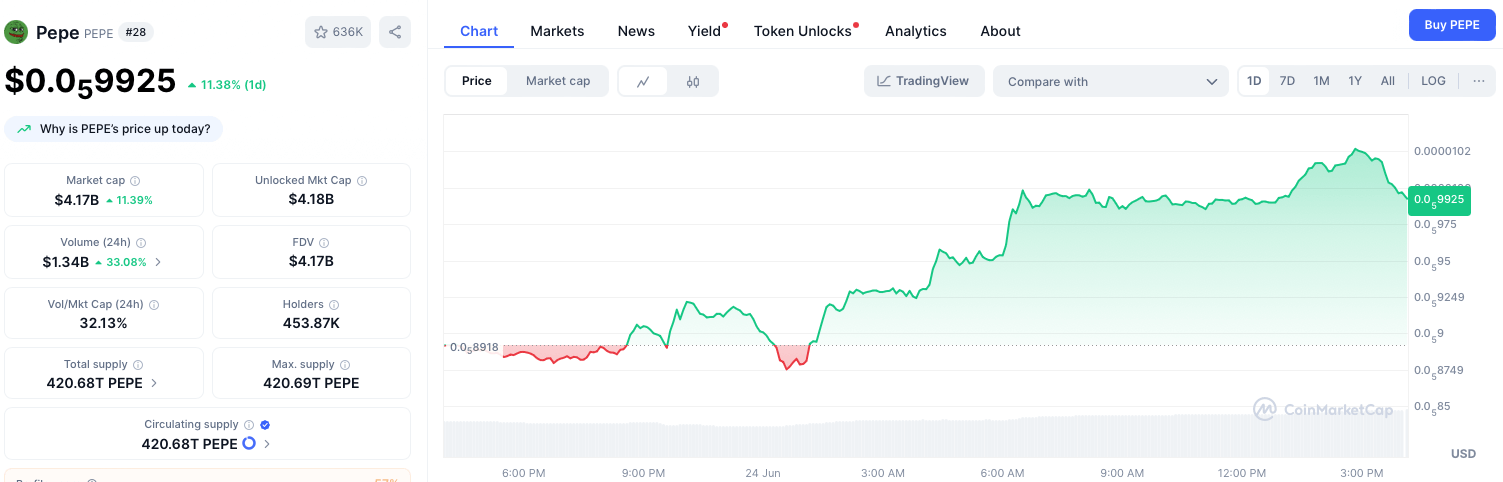Screen dimensions: 1503x482
Task: Select the 7D time range
Action: pyautogui.click(x=1288, y=81)
